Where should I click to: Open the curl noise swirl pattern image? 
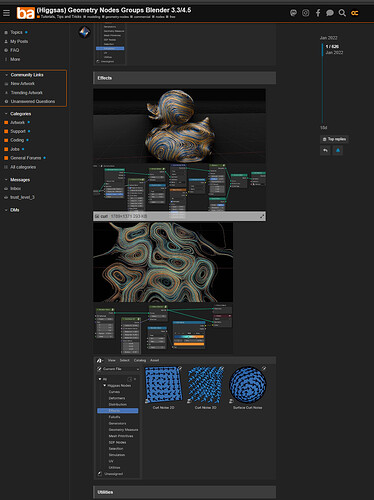163,262
